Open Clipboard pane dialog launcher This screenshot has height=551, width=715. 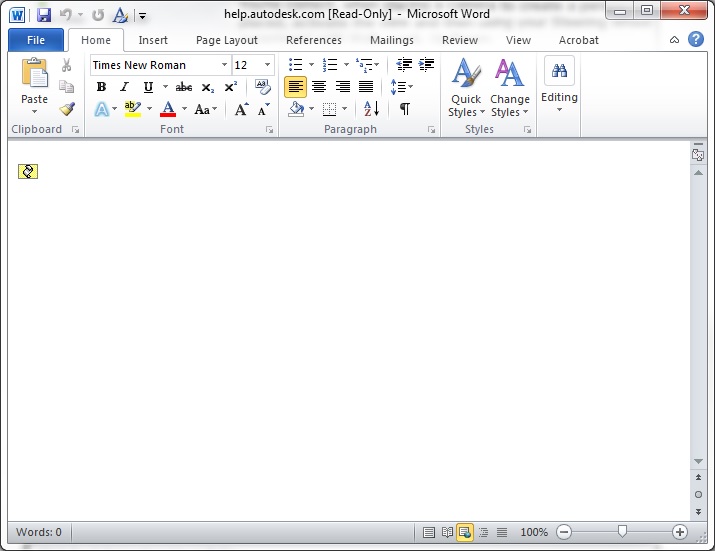coord(76,130)
